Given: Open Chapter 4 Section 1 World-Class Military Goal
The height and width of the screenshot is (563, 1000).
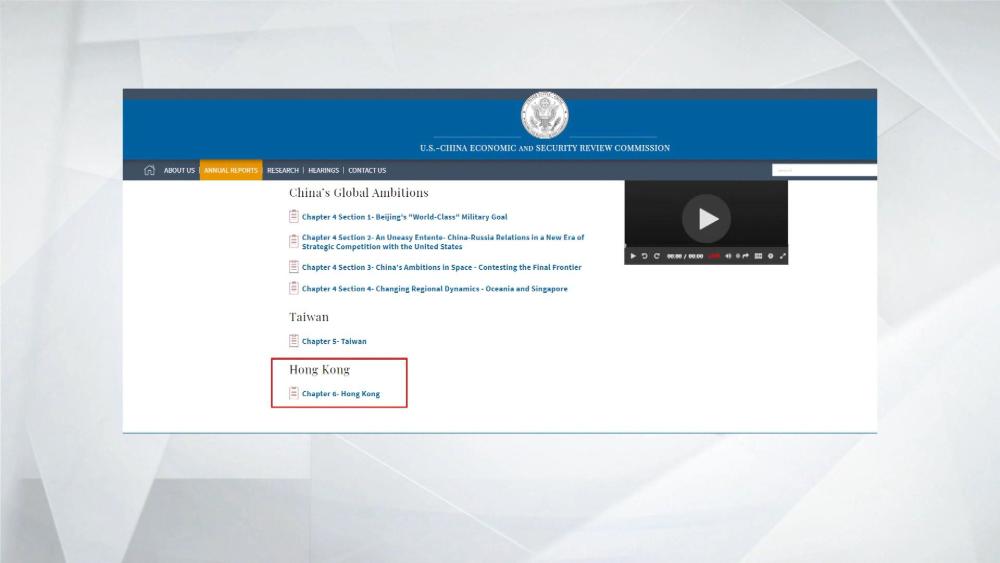Looking at the screenshot, I should point(404,217).
